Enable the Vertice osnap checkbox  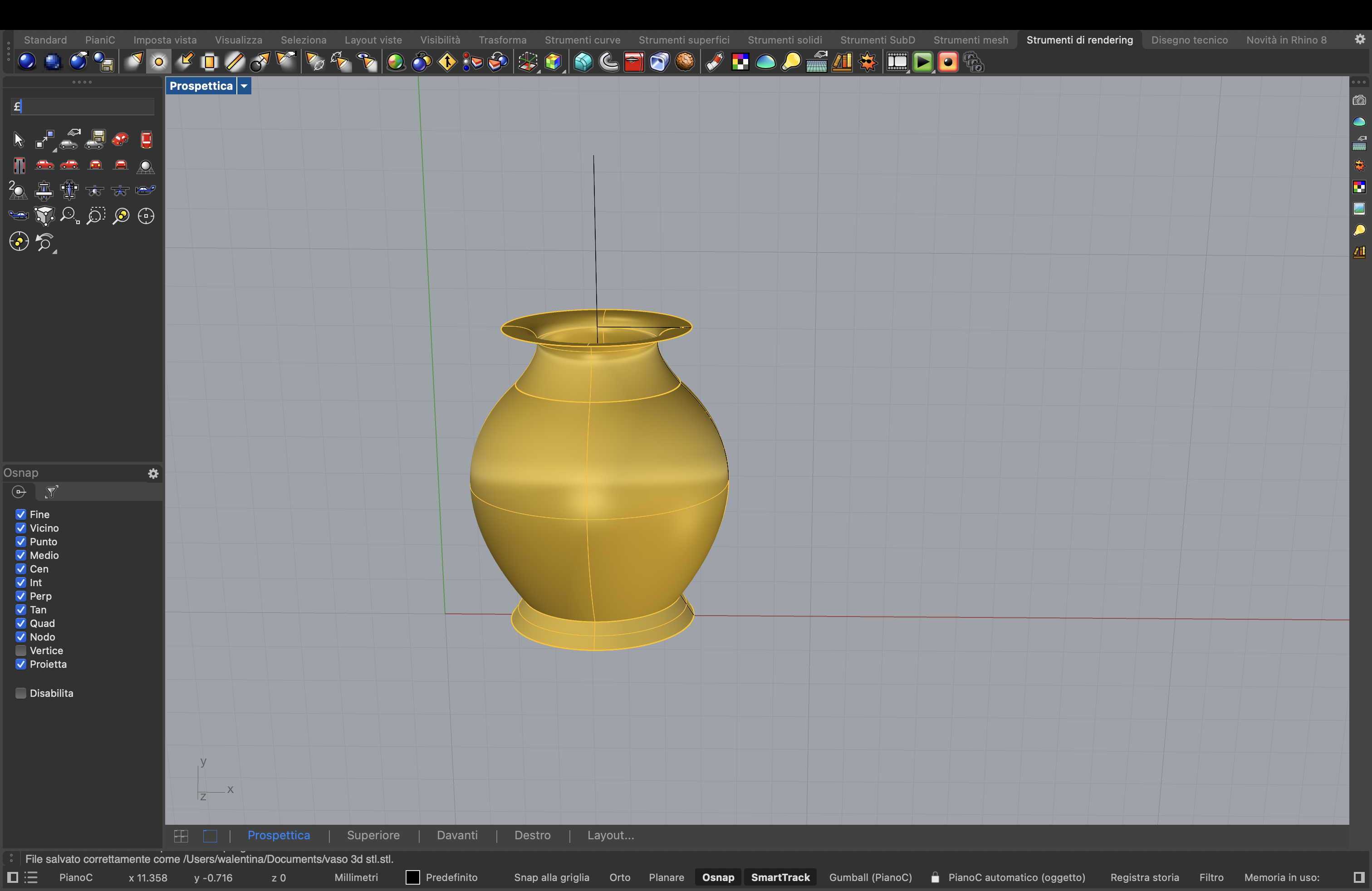[21, 651]
